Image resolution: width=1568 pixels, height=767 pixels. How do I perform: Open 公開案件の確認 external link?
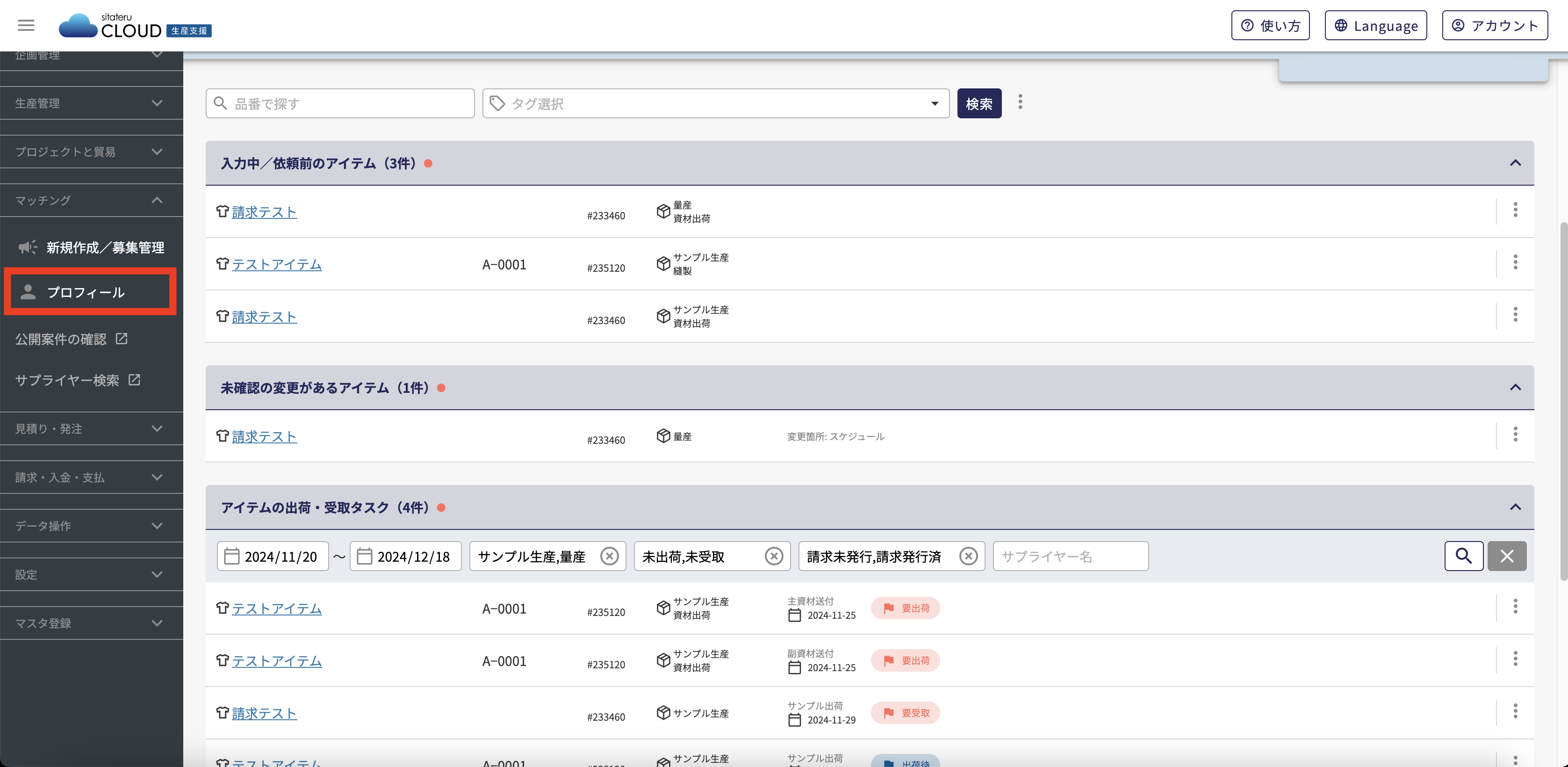coord(72,339)
